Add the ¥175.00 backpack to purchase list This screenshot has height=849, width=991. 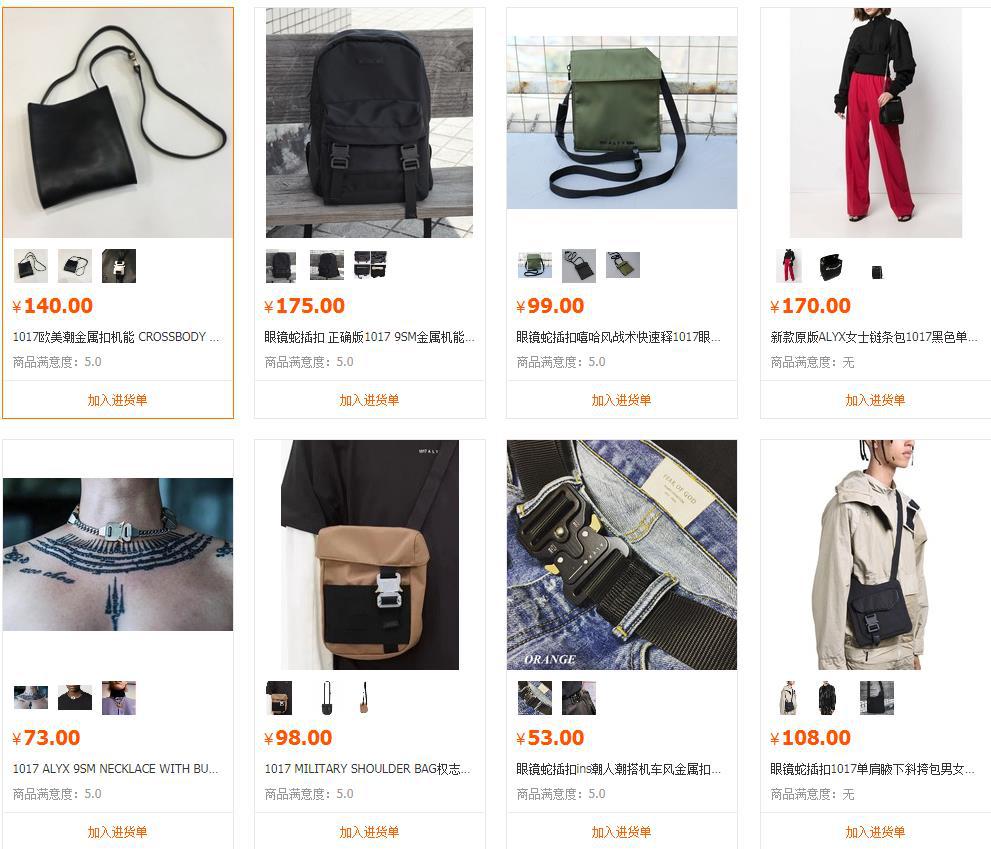pyautogui.click(x=369, y=400)
